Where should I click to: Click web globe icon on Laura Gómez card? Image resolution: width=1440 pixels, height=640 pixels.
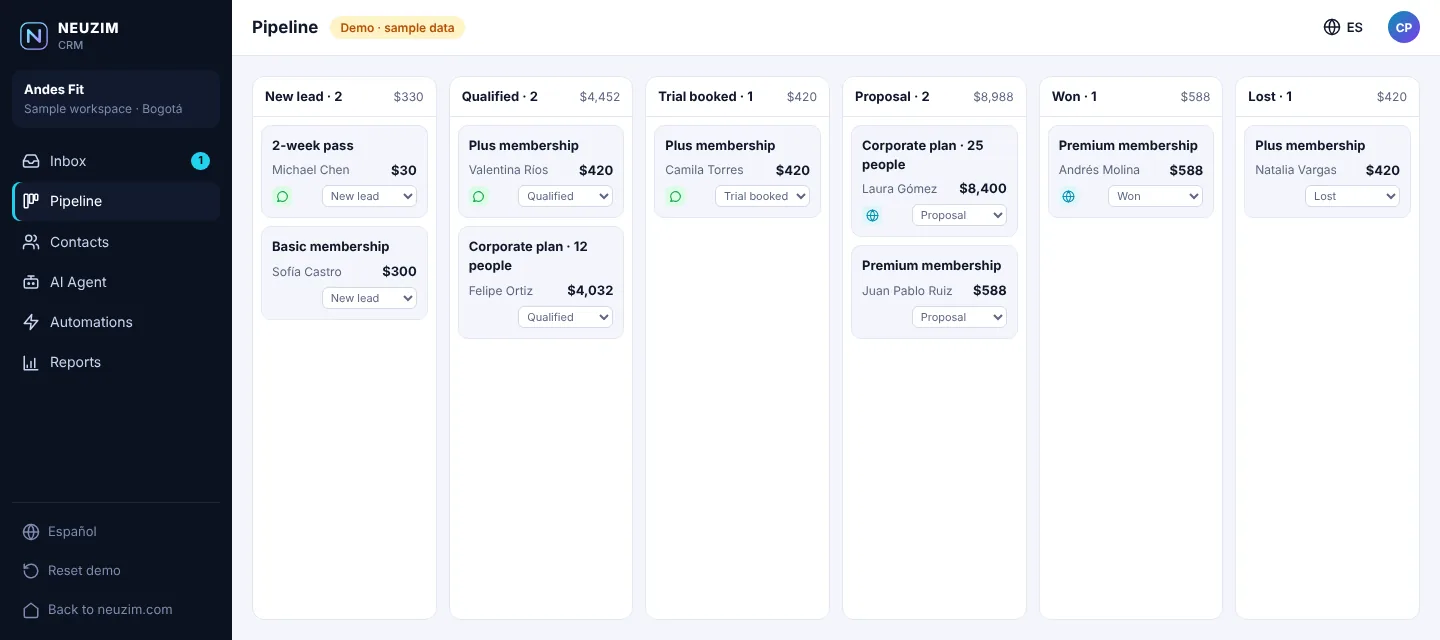pyautogui.click(x=872, y=215)
